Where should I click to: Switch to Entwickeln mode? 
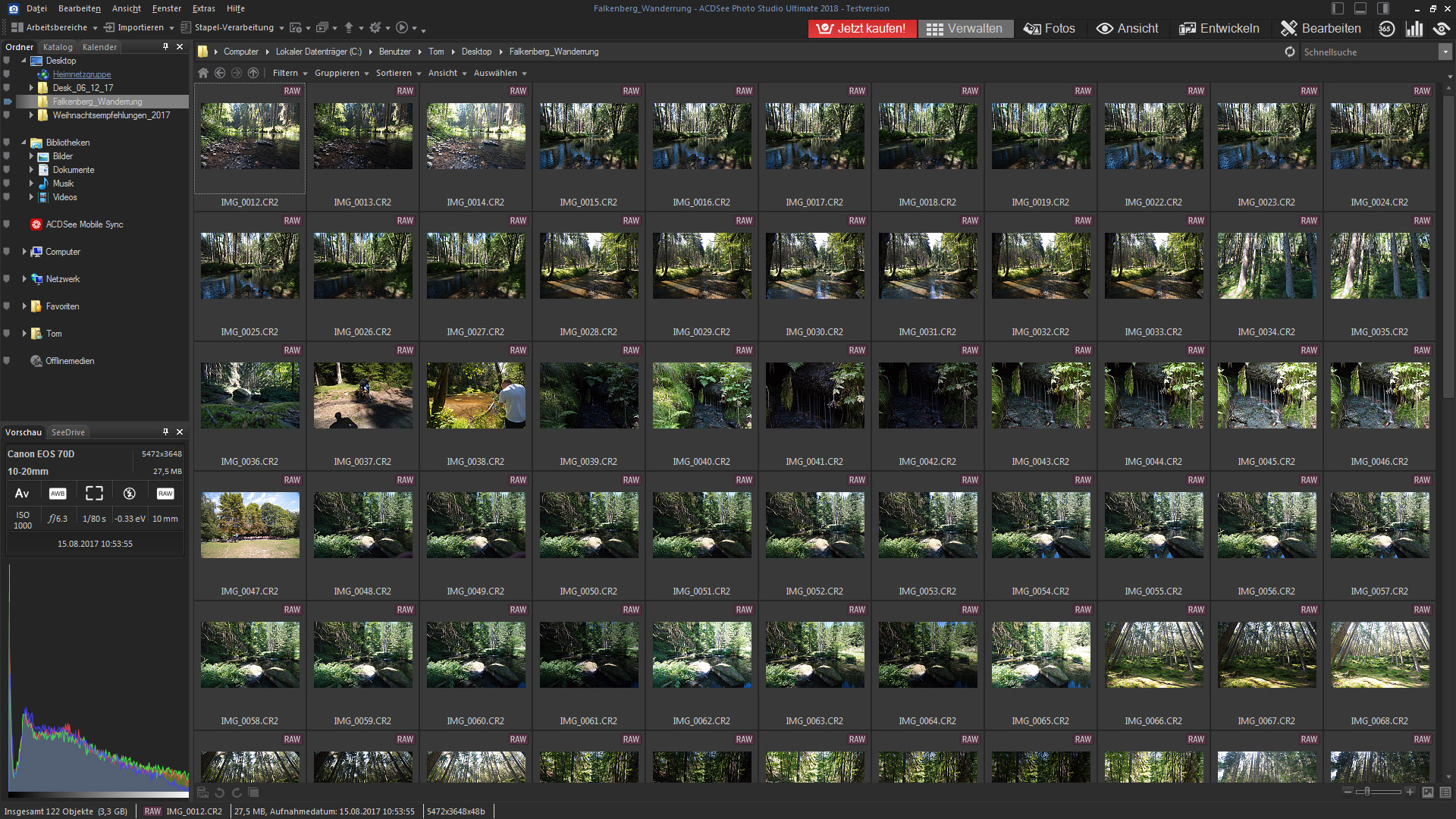coord(1219,29)
